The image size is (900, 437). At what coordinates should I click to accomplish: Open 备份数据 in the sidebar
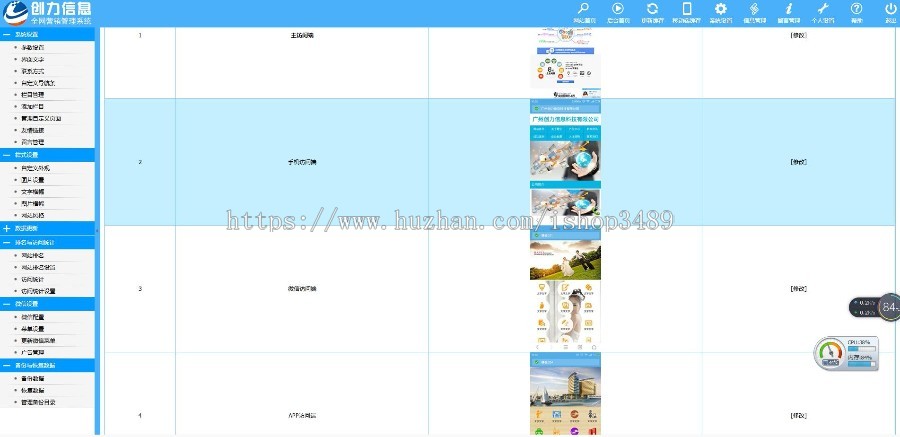[x=33, y=379]
